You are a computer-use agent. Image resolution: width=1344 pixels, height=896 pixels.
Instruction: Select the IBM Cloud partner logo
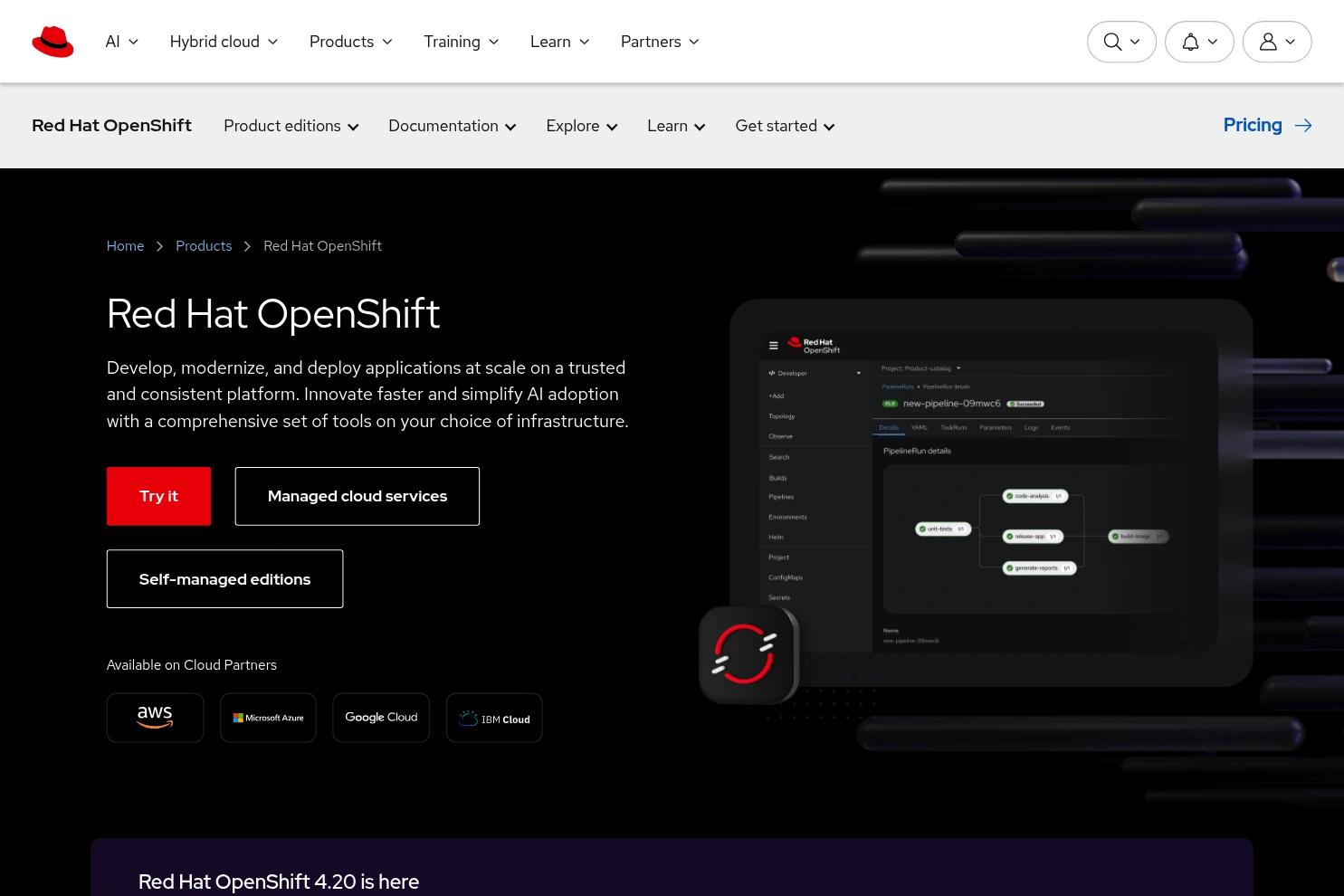tap(494, 718)
